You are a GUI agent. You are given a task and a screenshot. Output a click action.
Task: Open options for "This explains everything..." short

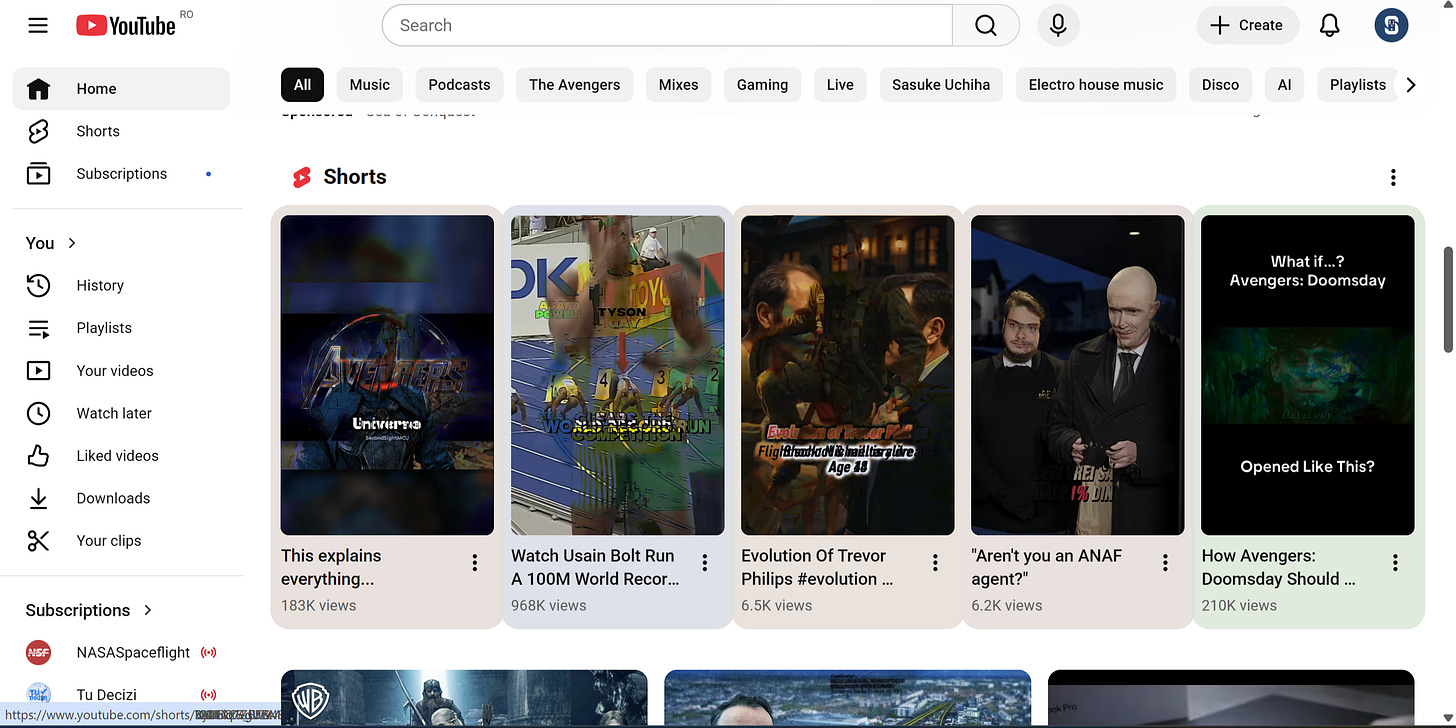pyautogui.click(x=475, y=563)
